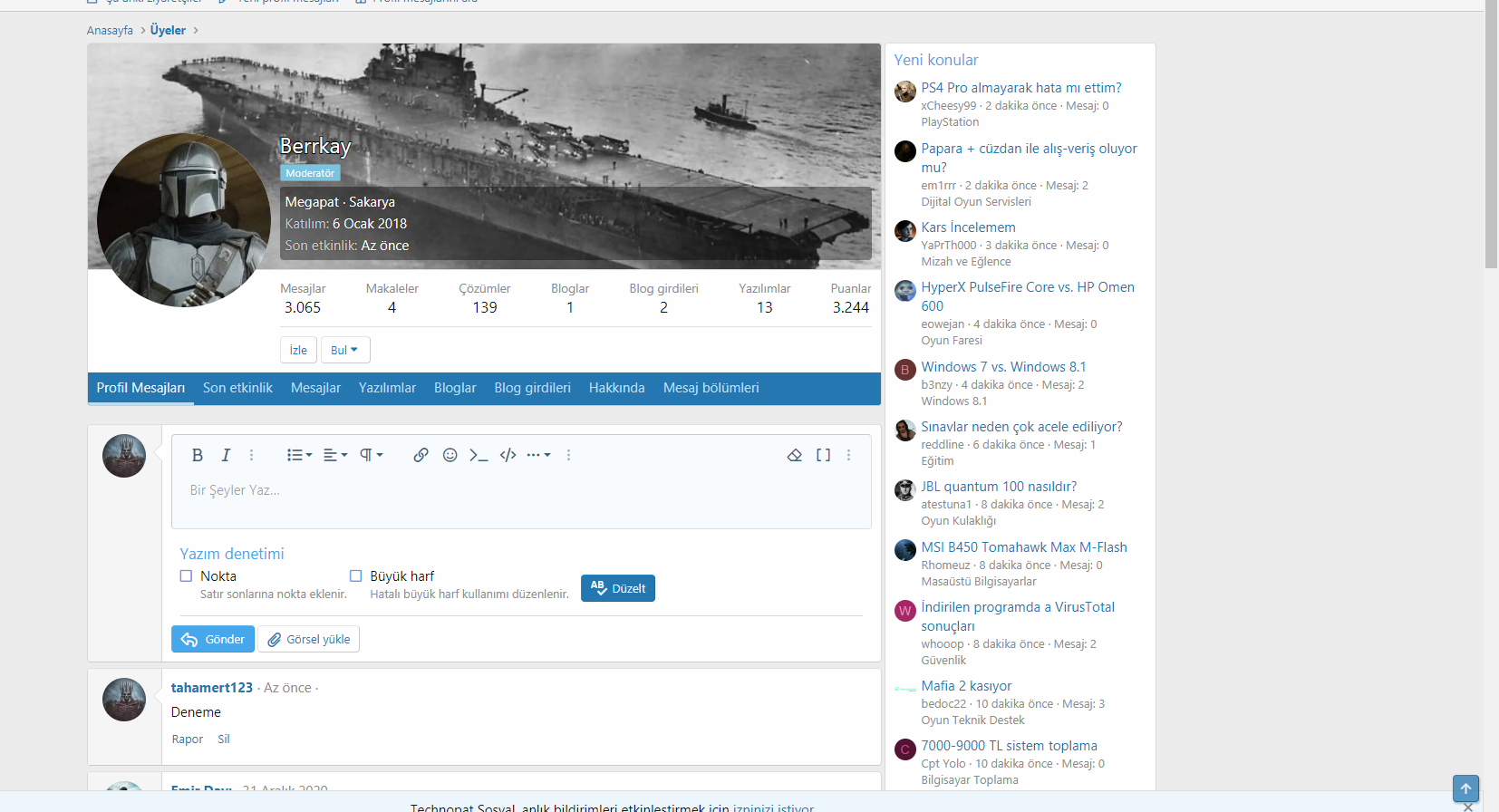
Task: Select the Profil Mesajları tab
Action: tap(140, 388)
